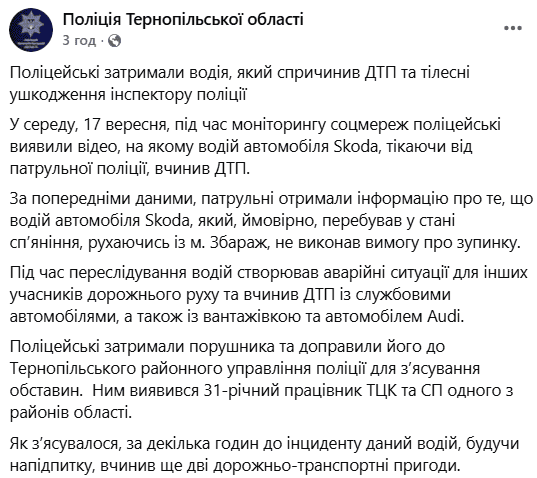
Task: Click the paragraph starting 'За попередніми даними'
Action: coord(272,221)
